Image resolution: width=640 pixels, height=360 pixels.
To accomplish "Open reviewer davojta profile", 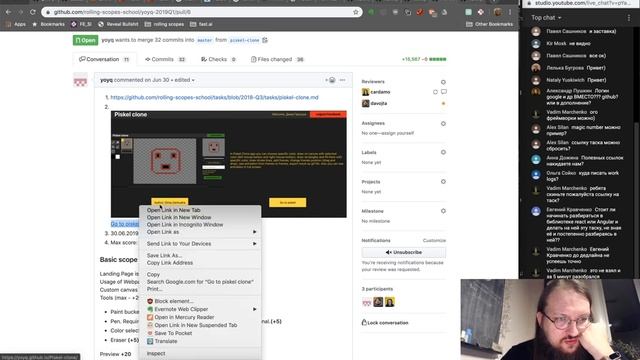I will point(378,103).
